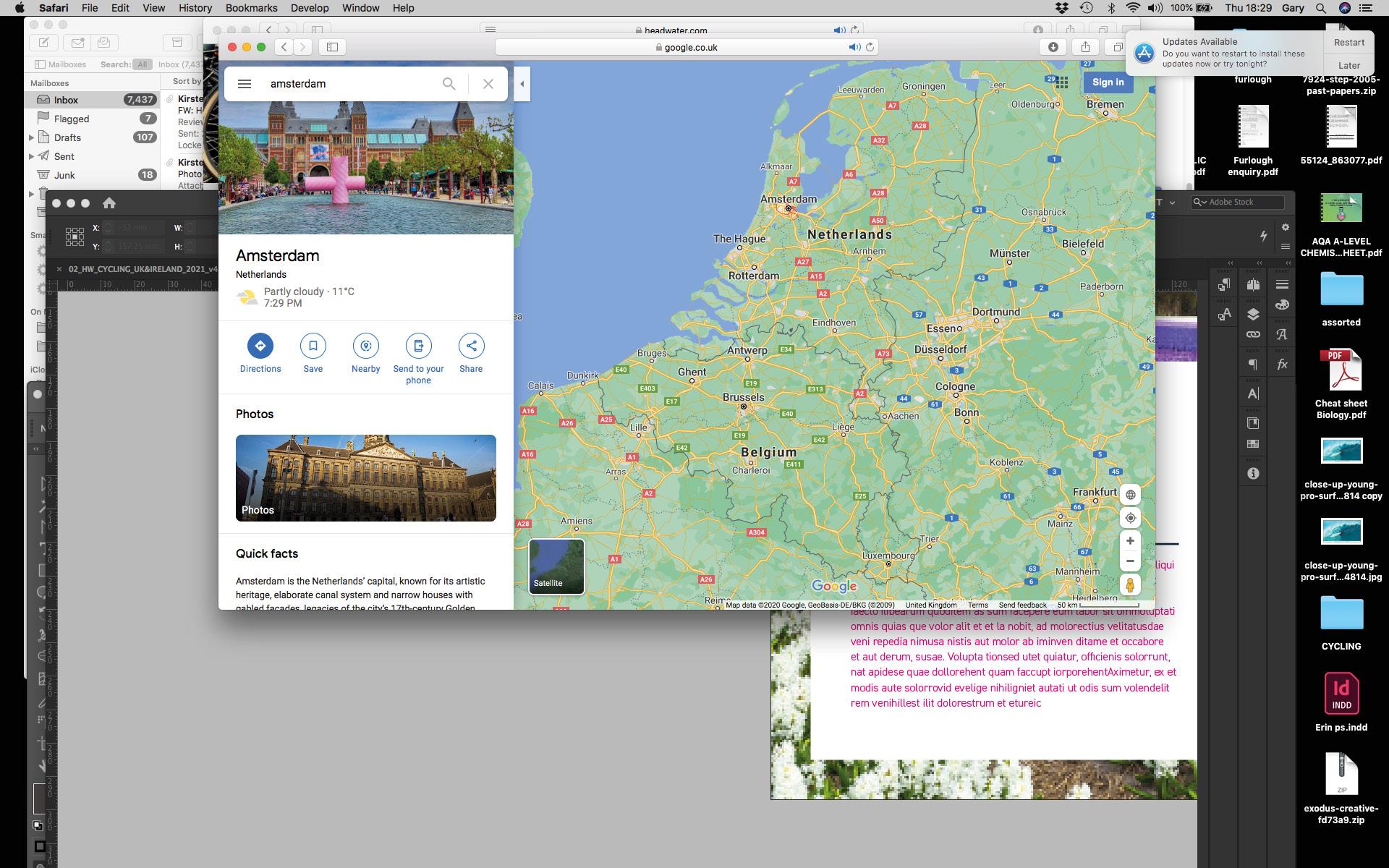Choose Later on updates notification

1349,65
